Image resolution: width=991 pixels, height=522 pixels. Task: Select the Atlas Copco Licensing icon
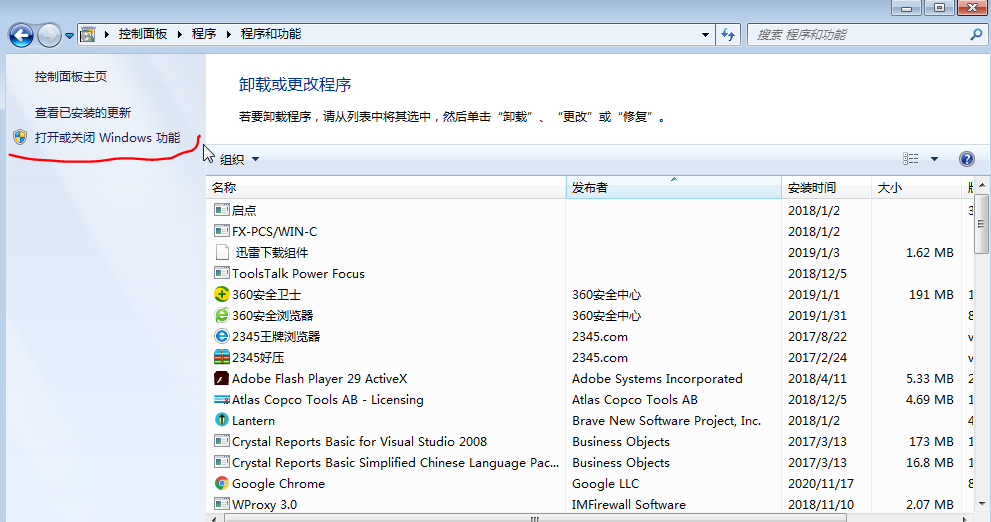(221, 399)
